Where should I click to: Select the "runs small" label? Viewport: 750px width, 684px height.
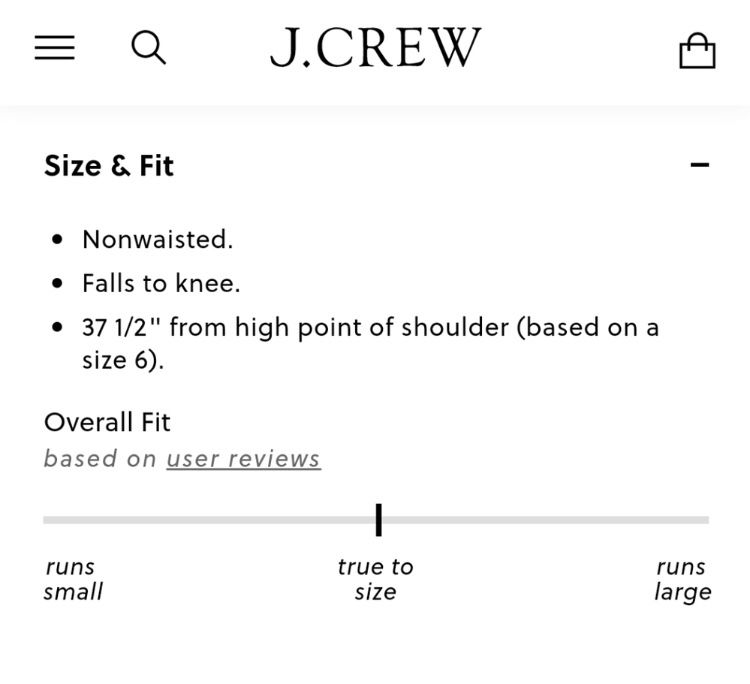73,579
